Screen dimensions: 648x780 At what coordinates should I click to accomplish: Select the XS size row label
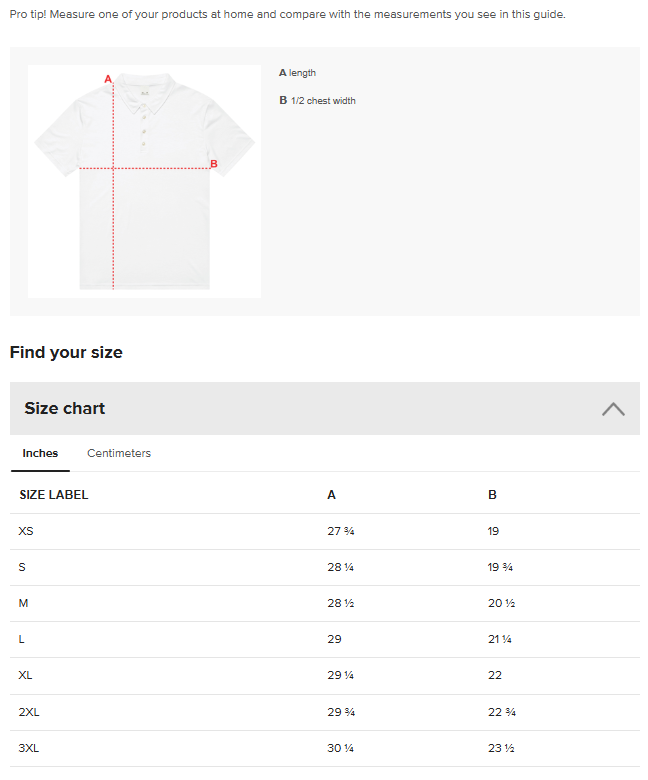(x=26, y=531)
